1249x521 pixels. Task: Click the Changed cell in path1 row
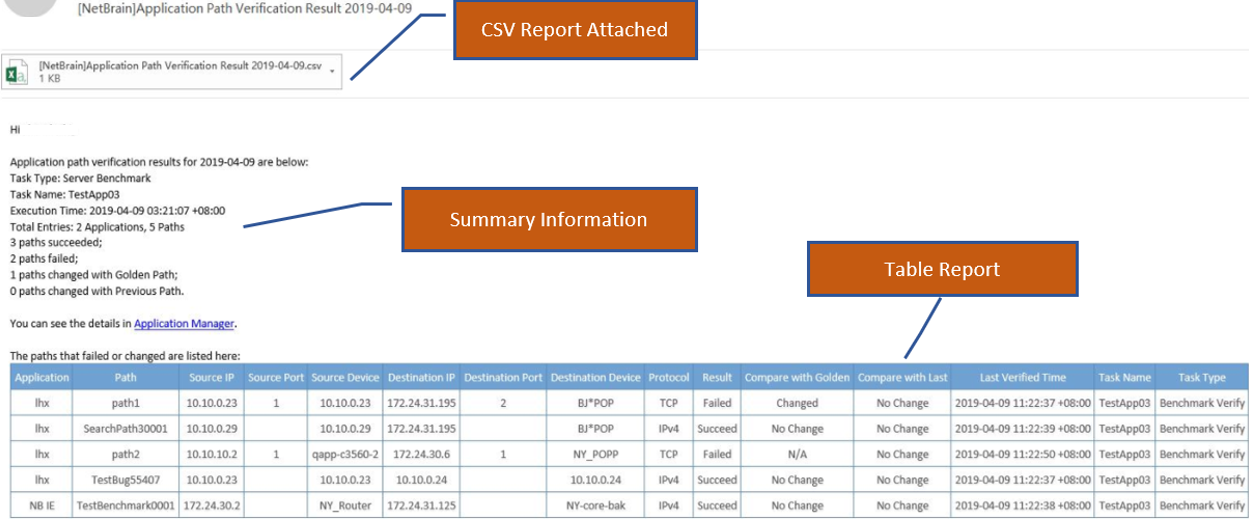point(797,403)
